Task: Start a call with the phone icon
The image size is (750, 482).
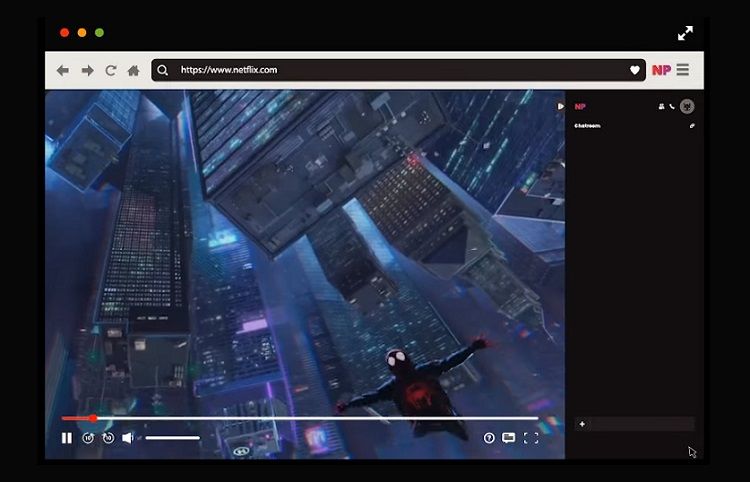Action: 672,107
